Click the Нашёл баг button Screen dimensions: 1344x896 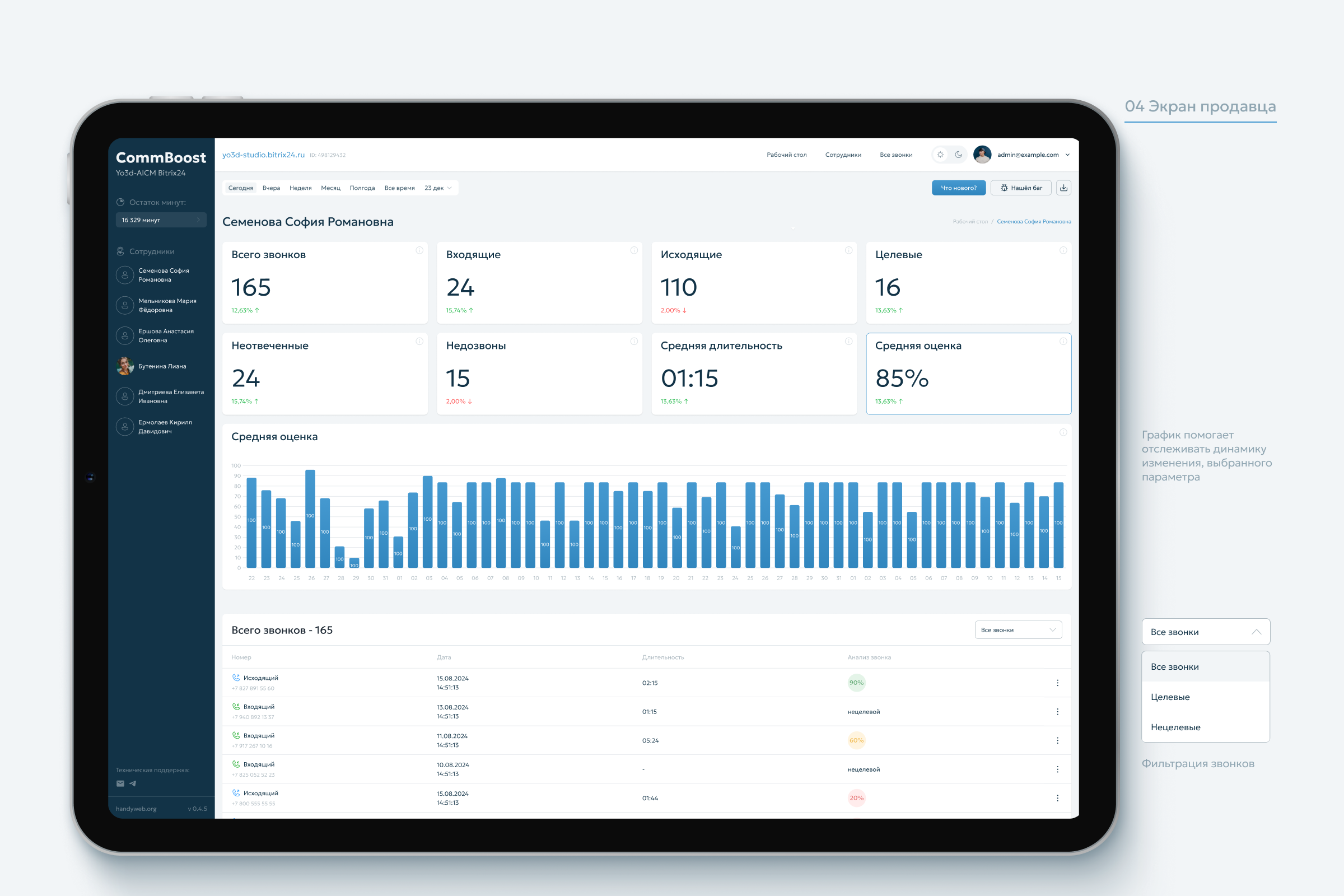[x=1020, y=188]
